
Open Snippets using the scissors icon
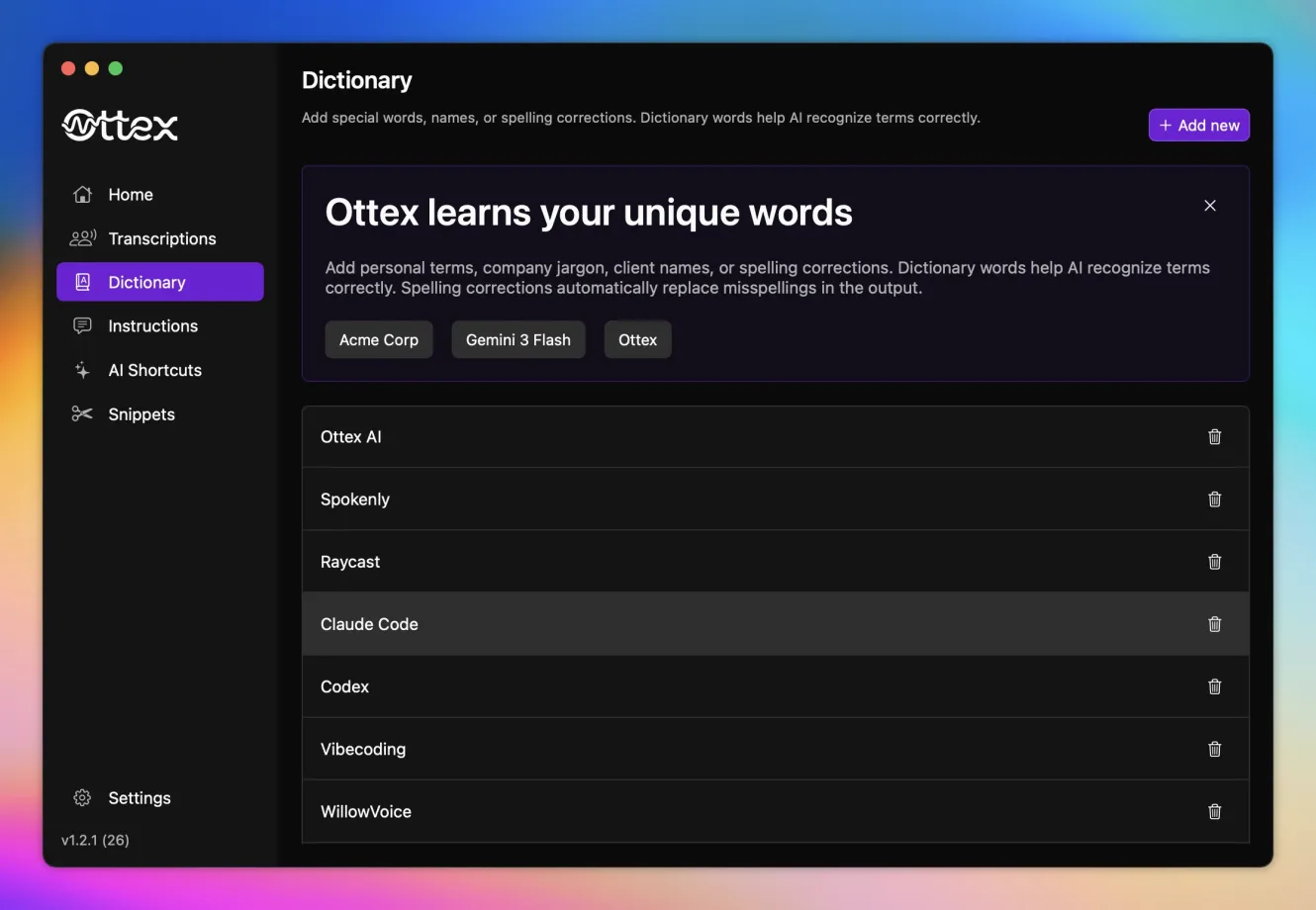83,413
